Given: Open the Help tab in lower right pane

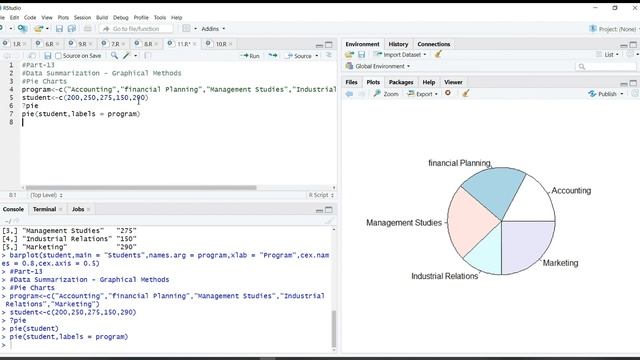Looking at the screenshot, I should click(429, 82).
